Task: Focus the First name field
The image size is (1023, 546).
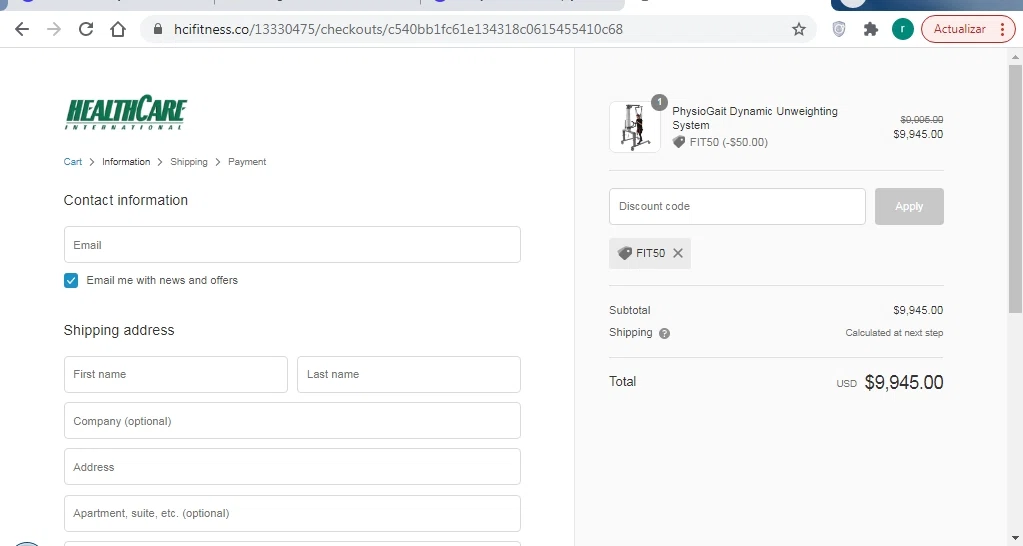Action: [176, 374]
